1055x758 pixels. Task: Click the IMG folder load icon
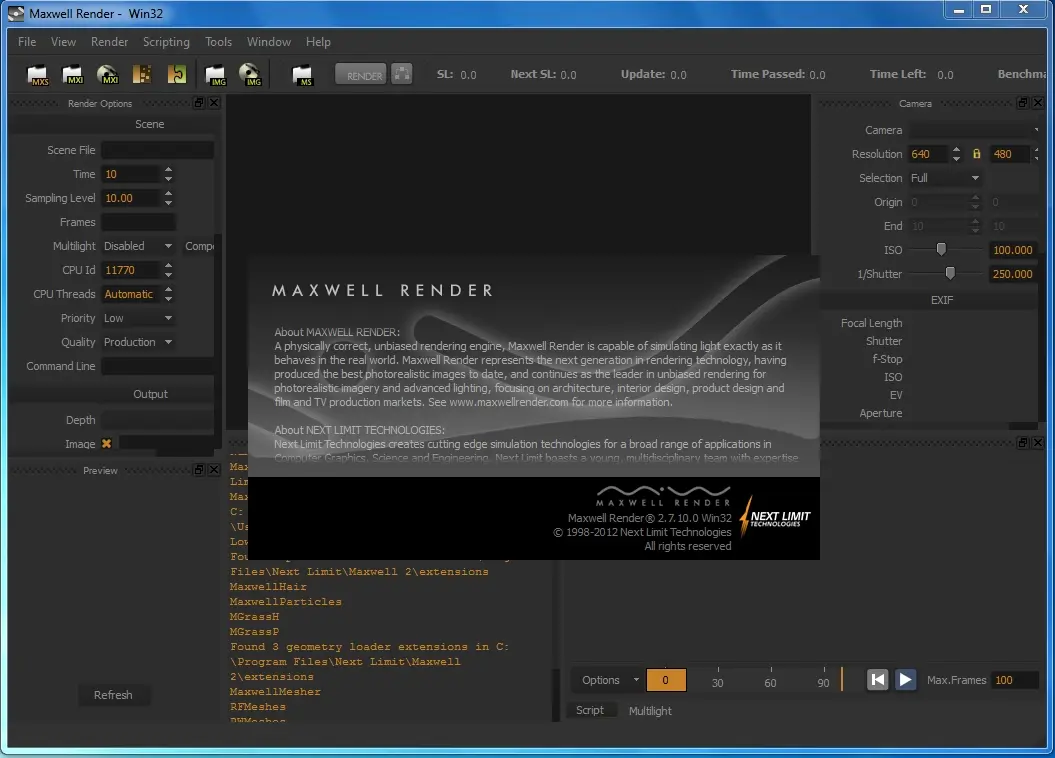click(215, 75)
